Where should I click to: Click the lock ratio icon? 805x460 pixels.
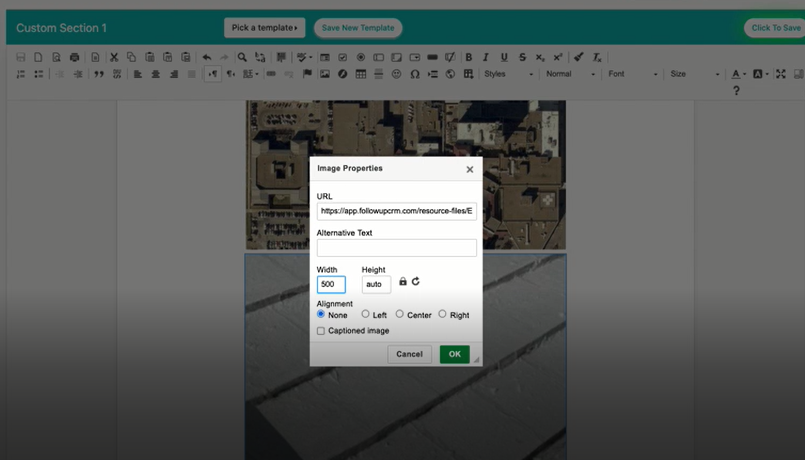click(403, 281)
